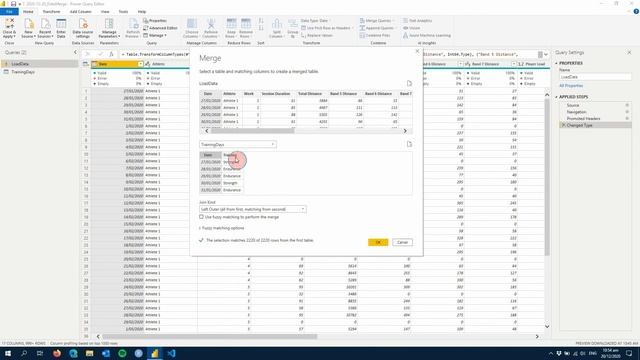Close the Query Settings pane
Image resolution: width=640 pixels, height=360 pixels.
629,53
